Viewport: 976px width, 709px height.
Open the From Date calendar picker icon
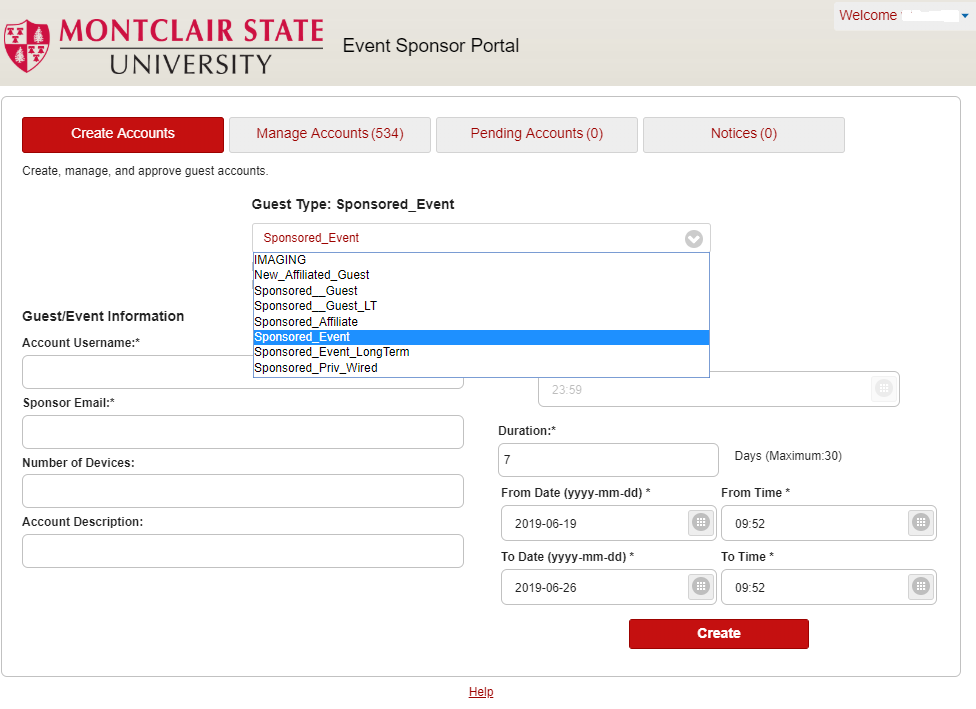pos(700,522)
